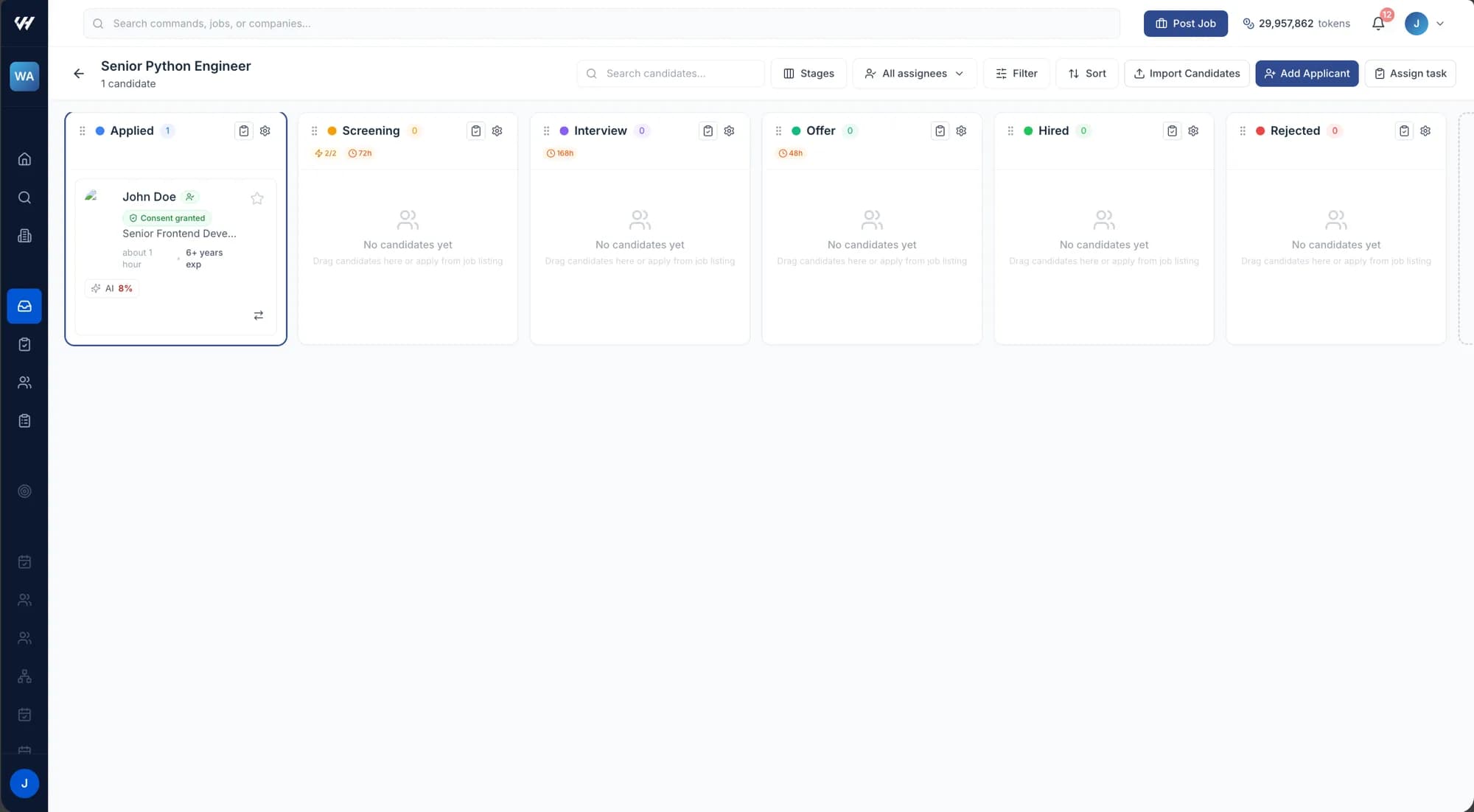Open the Stages view option

click(x=808, y=74)
